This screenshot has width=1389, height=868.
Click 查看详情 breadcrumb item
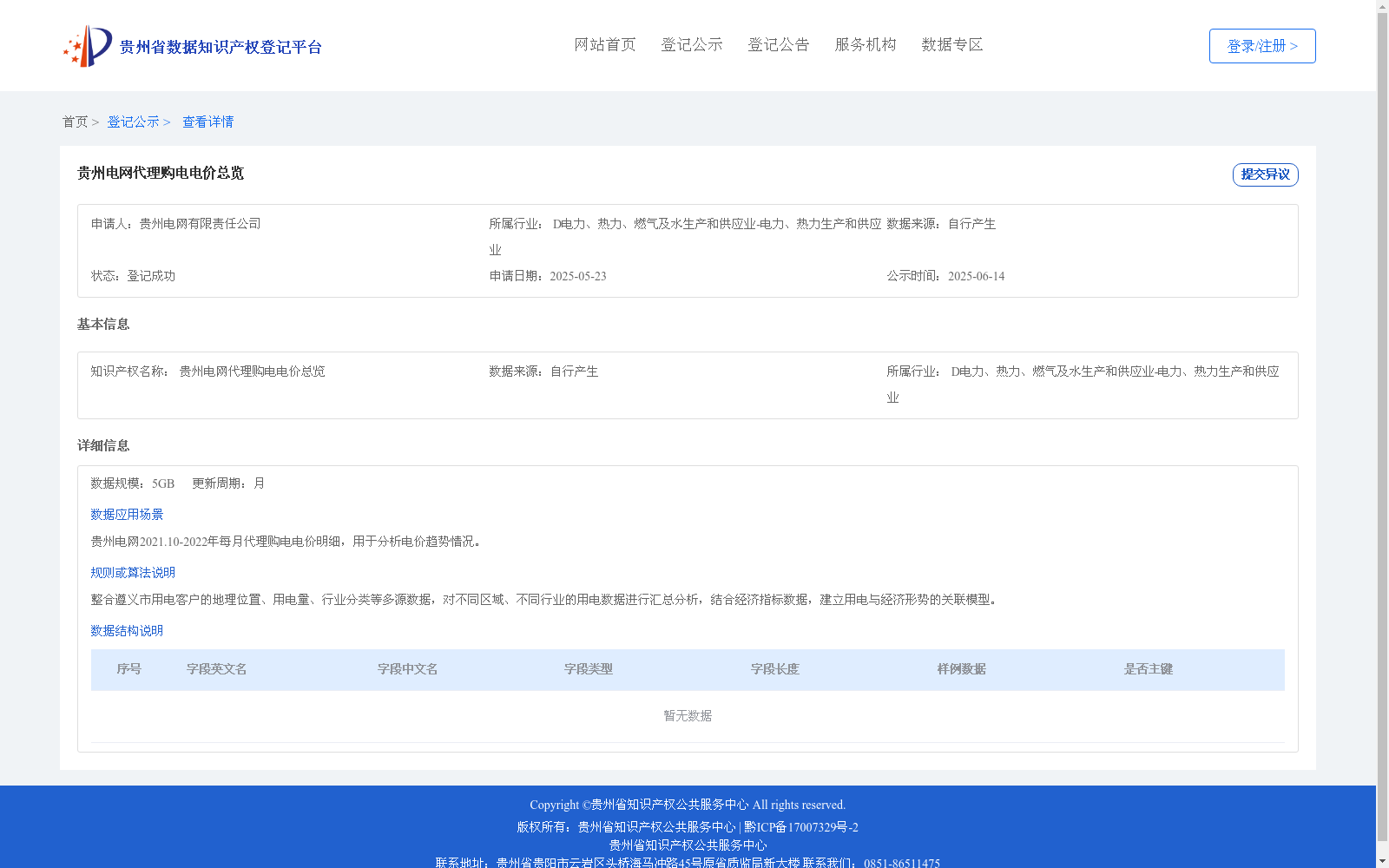[x=207, y=122]
